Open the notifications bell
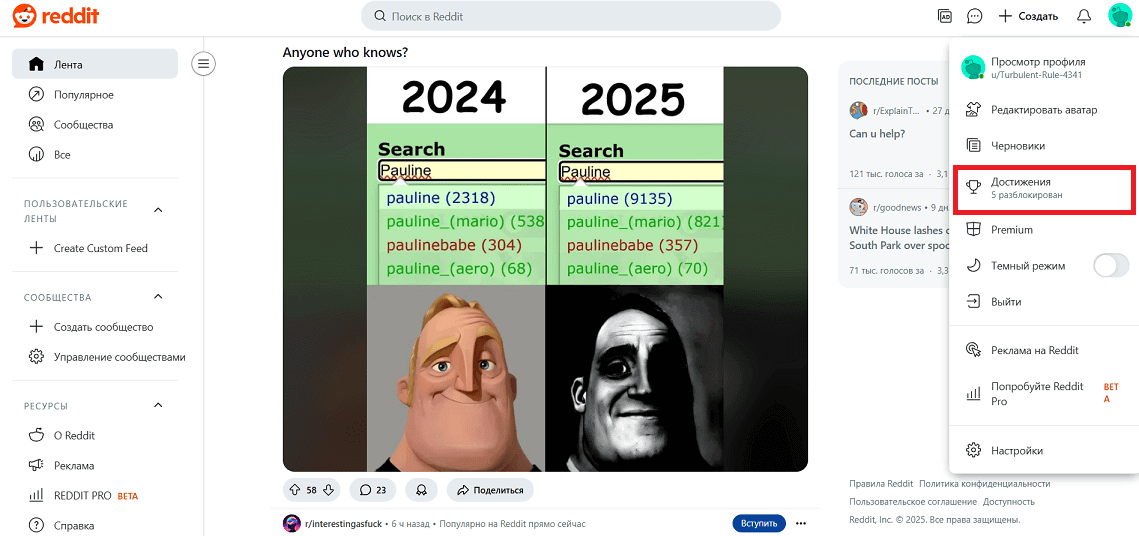Image resolution: width=1139 pixels, height=536 pixels. coord(1084,16)
